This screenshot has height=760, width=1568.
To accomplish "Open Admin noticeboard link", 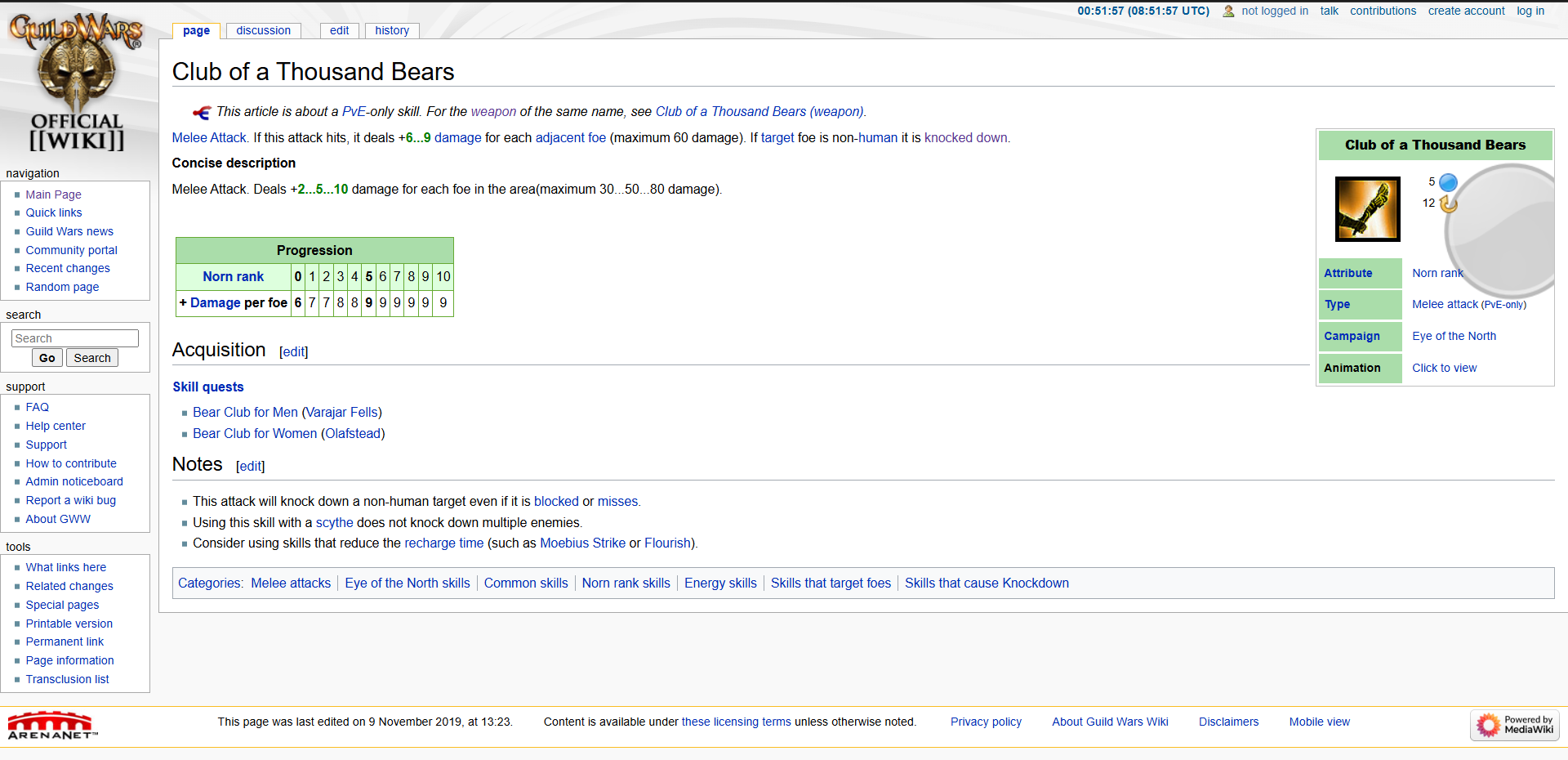I will coord(74,481).
